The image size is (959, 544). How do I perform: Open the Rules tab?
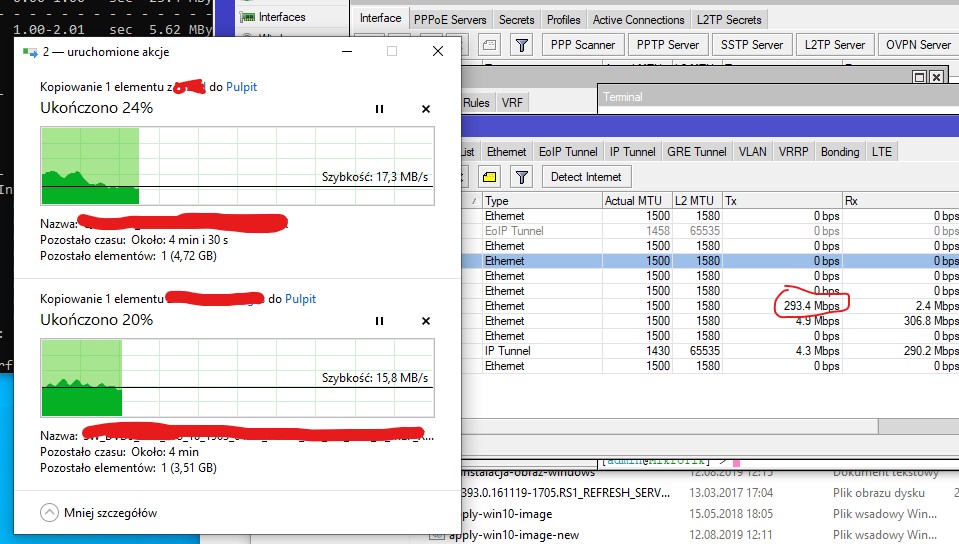476,103
